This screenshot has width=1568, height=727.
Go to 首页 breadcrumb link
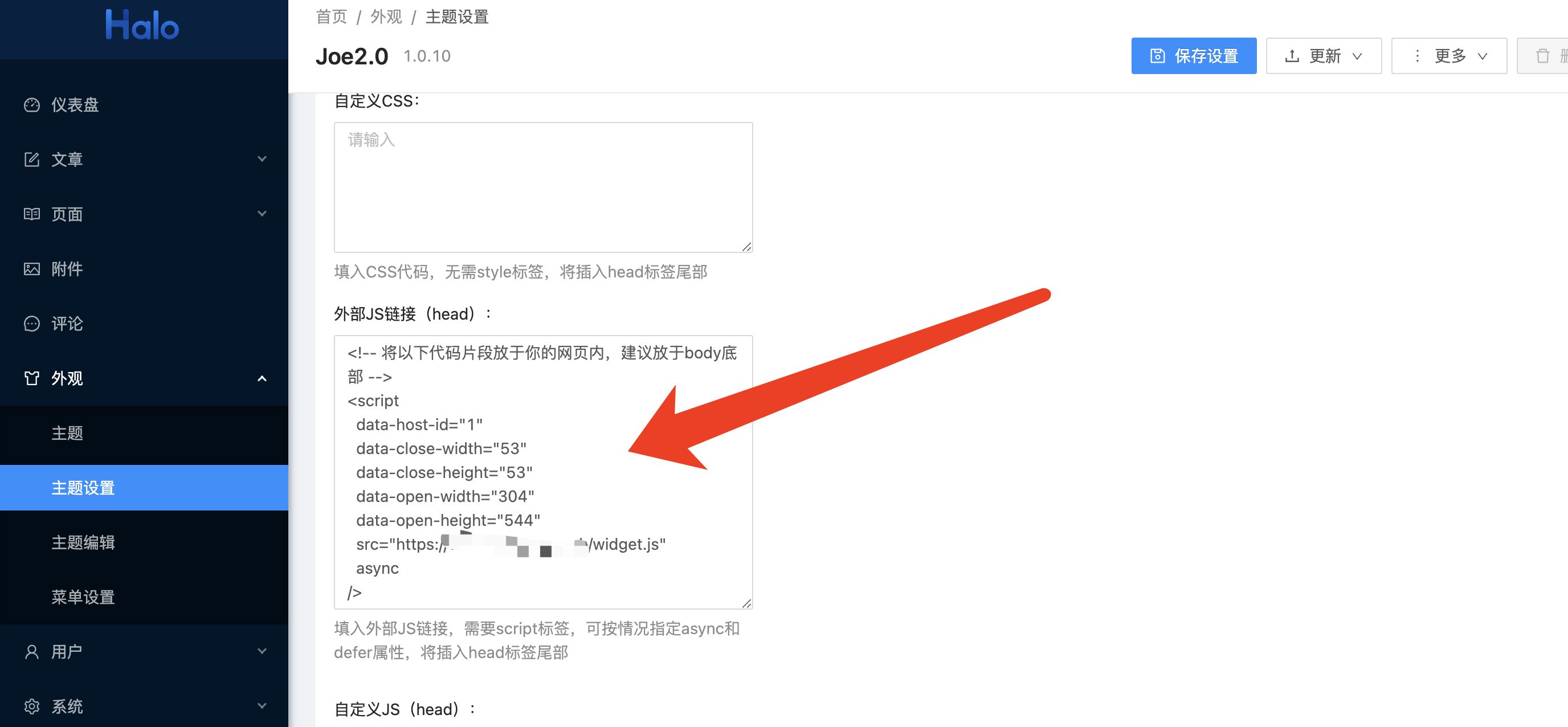[331, 17]
